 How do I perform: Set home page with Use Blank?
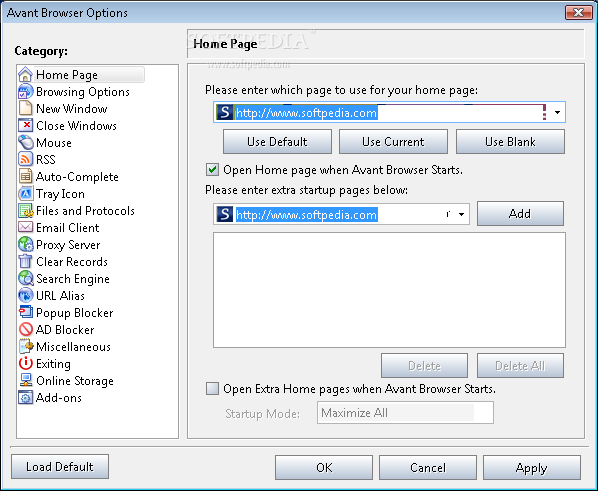510,142
